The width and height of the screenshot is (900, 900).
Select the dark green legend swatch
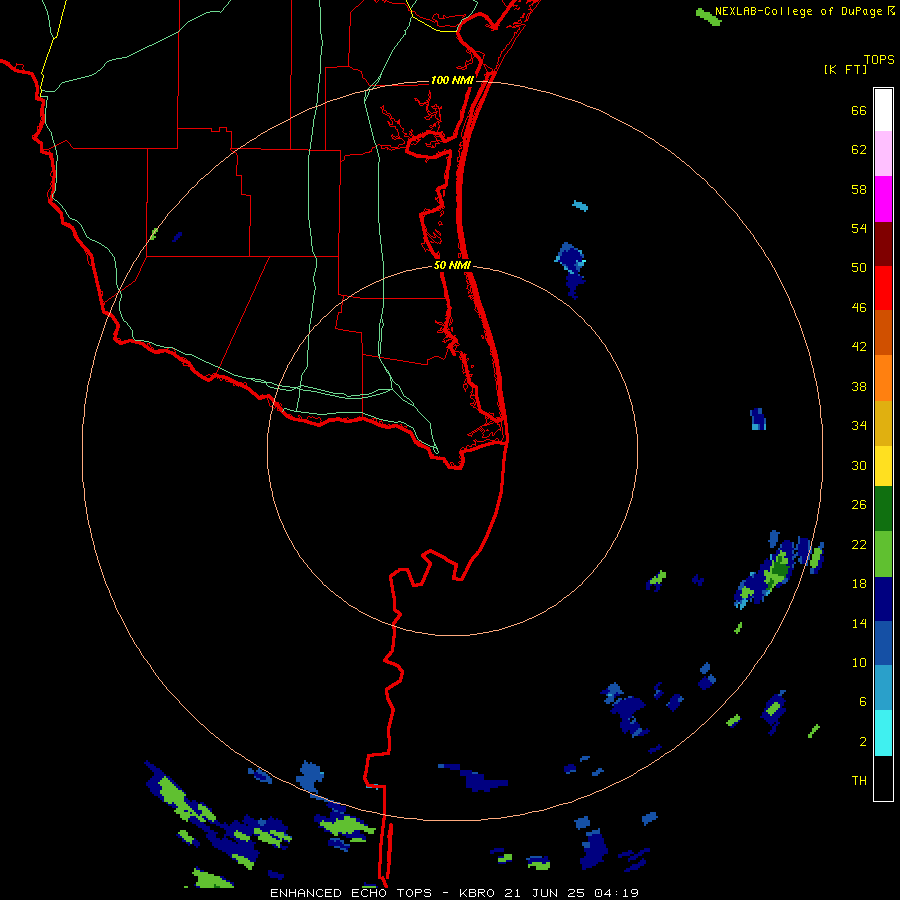tap(883, 509)
